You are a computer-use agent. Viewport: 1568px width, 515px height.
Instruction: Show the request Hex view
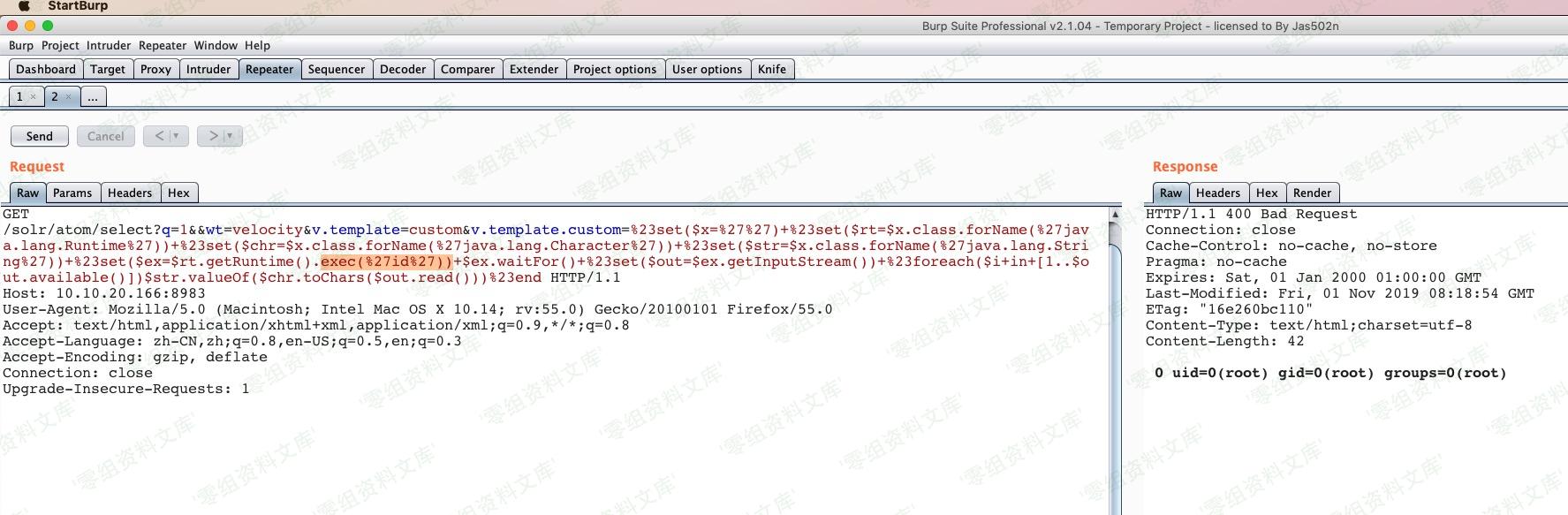tap(178, 193)
